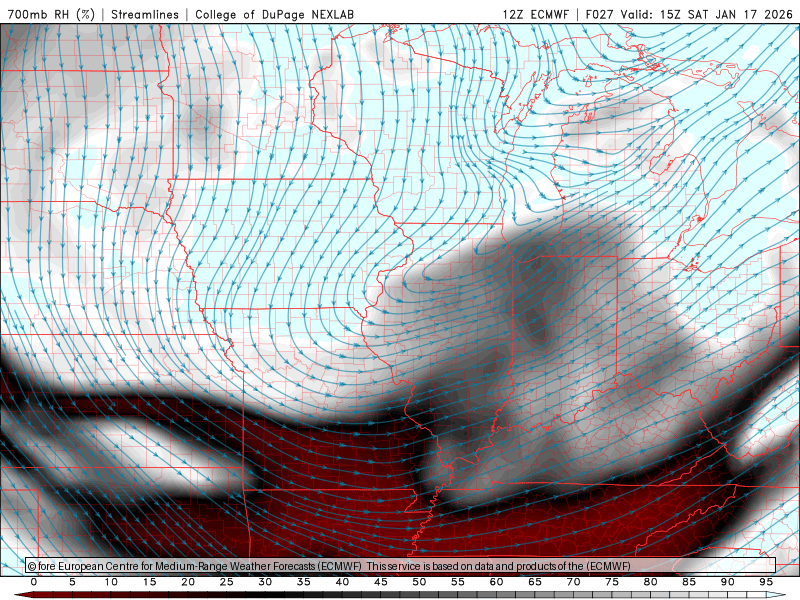Click the "F027" forecast hour text

pyautogui.click(x=599, y=14)
